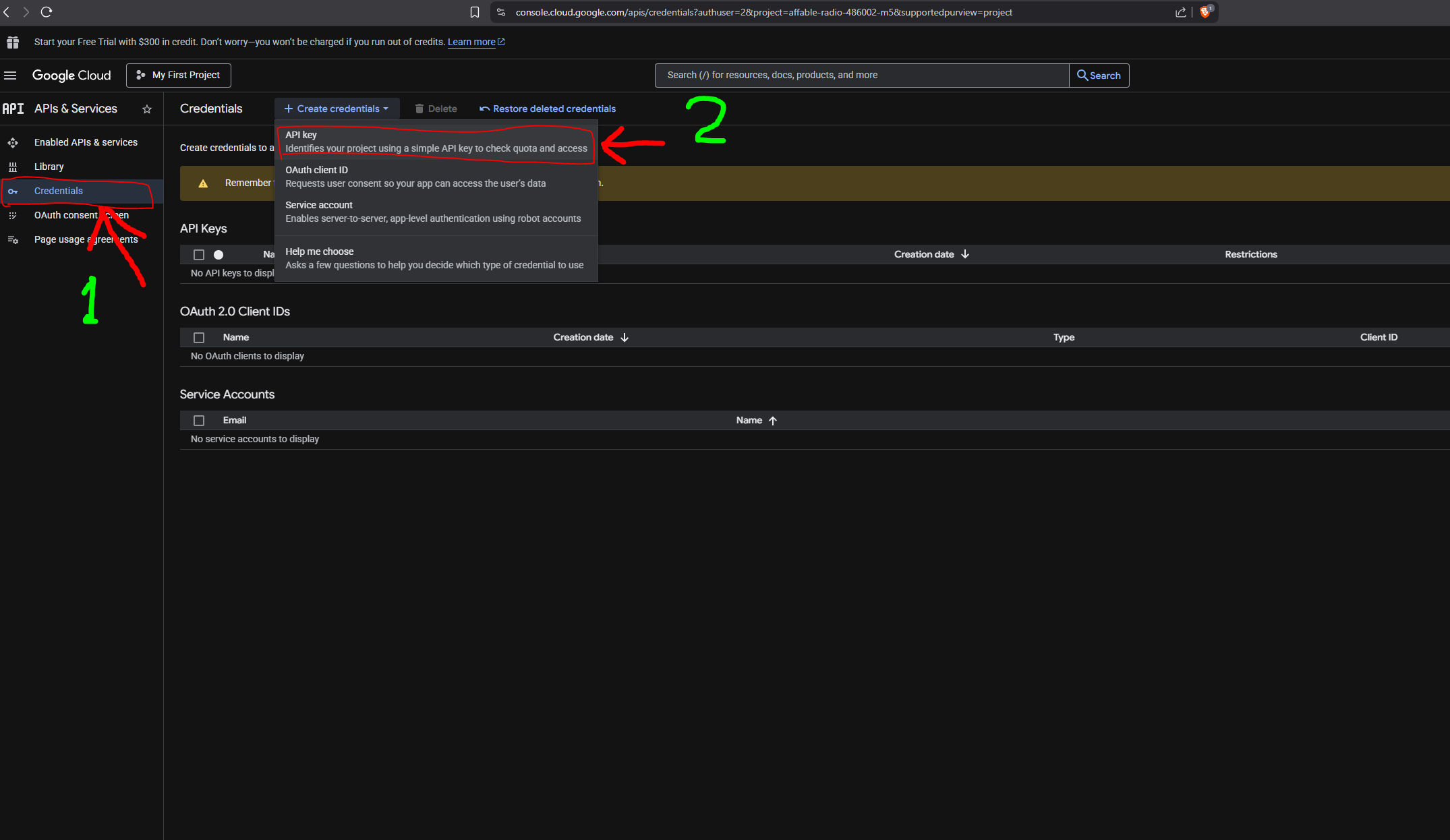Click the OAuth consent screen icon
Screen dimensions: 1450x840
click(13, 215)
